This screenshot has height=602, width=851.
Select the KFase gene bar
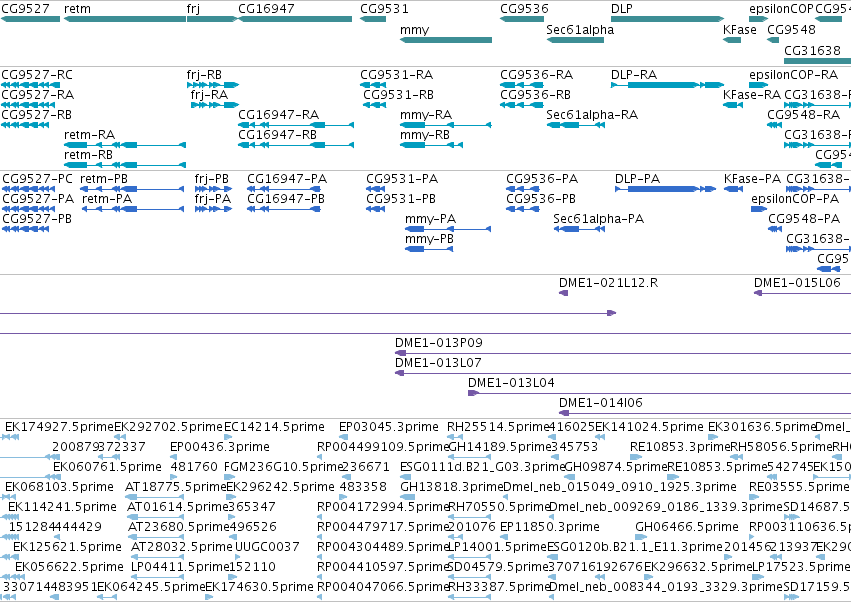coord(732,40)
